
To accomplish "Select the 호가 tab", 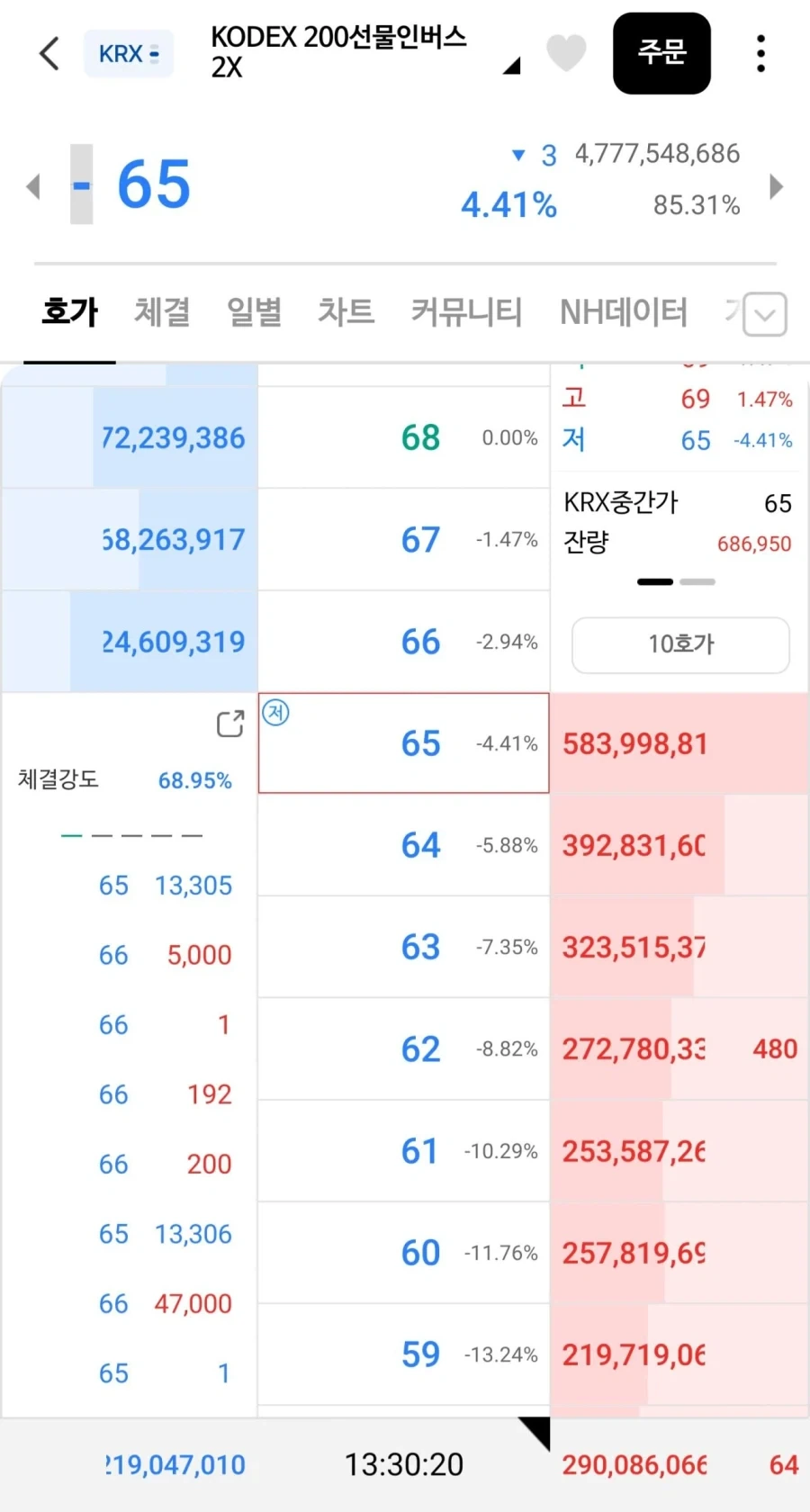I will click(x=69, y=312).
